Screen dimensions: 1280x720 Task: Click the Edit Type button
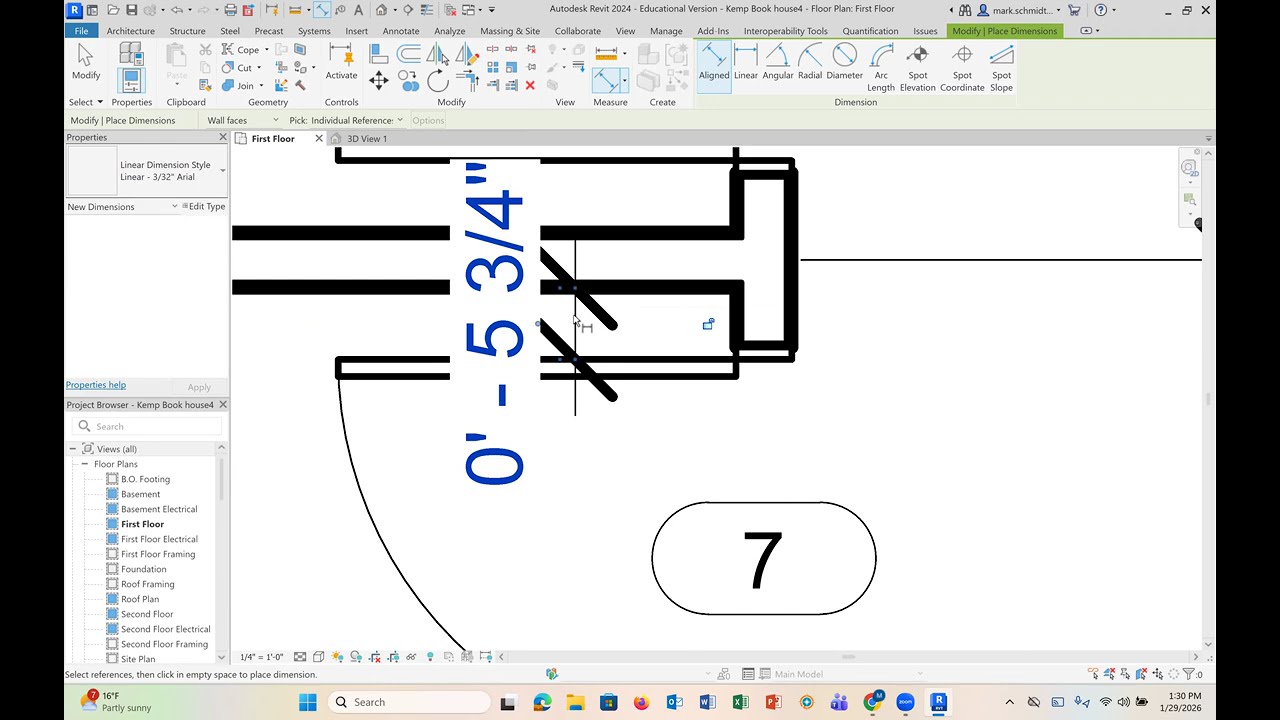tap(205, 207)
